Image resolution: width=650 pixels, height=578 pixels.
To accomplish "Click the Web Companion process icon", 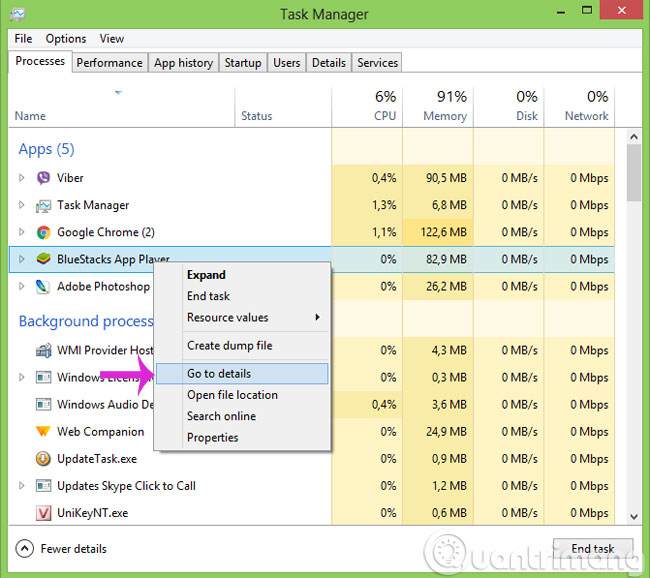I will coord(43,432).
